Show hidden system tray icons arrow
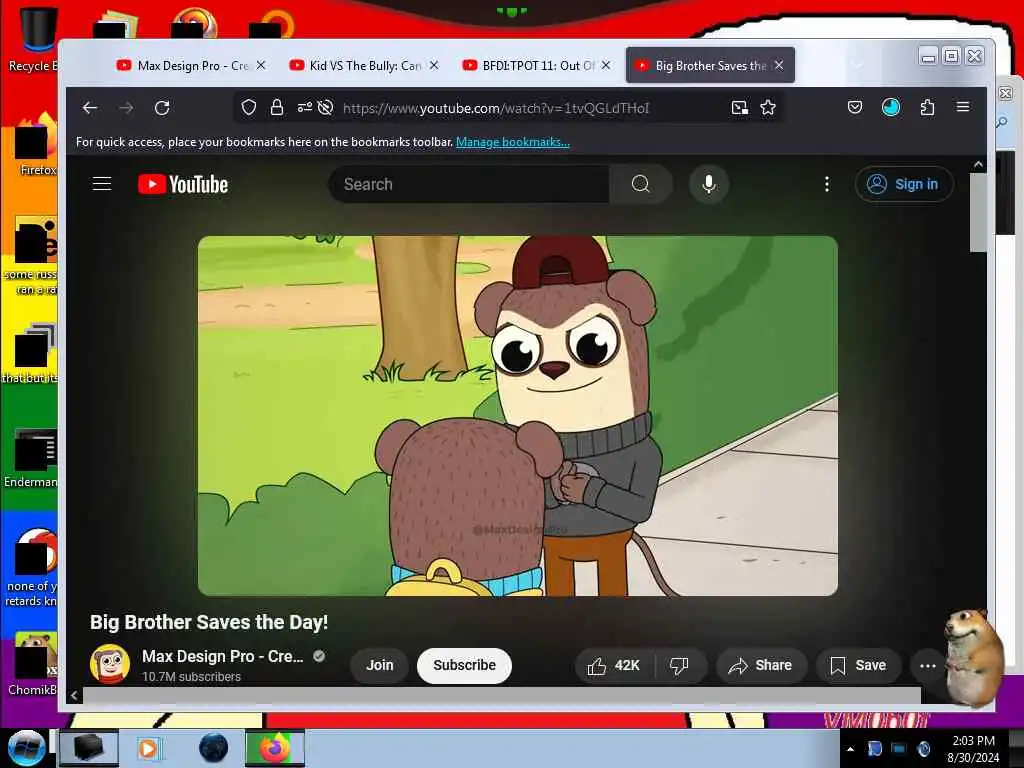1024x768 pixels. pyautogui.click(x=850, y=749)
